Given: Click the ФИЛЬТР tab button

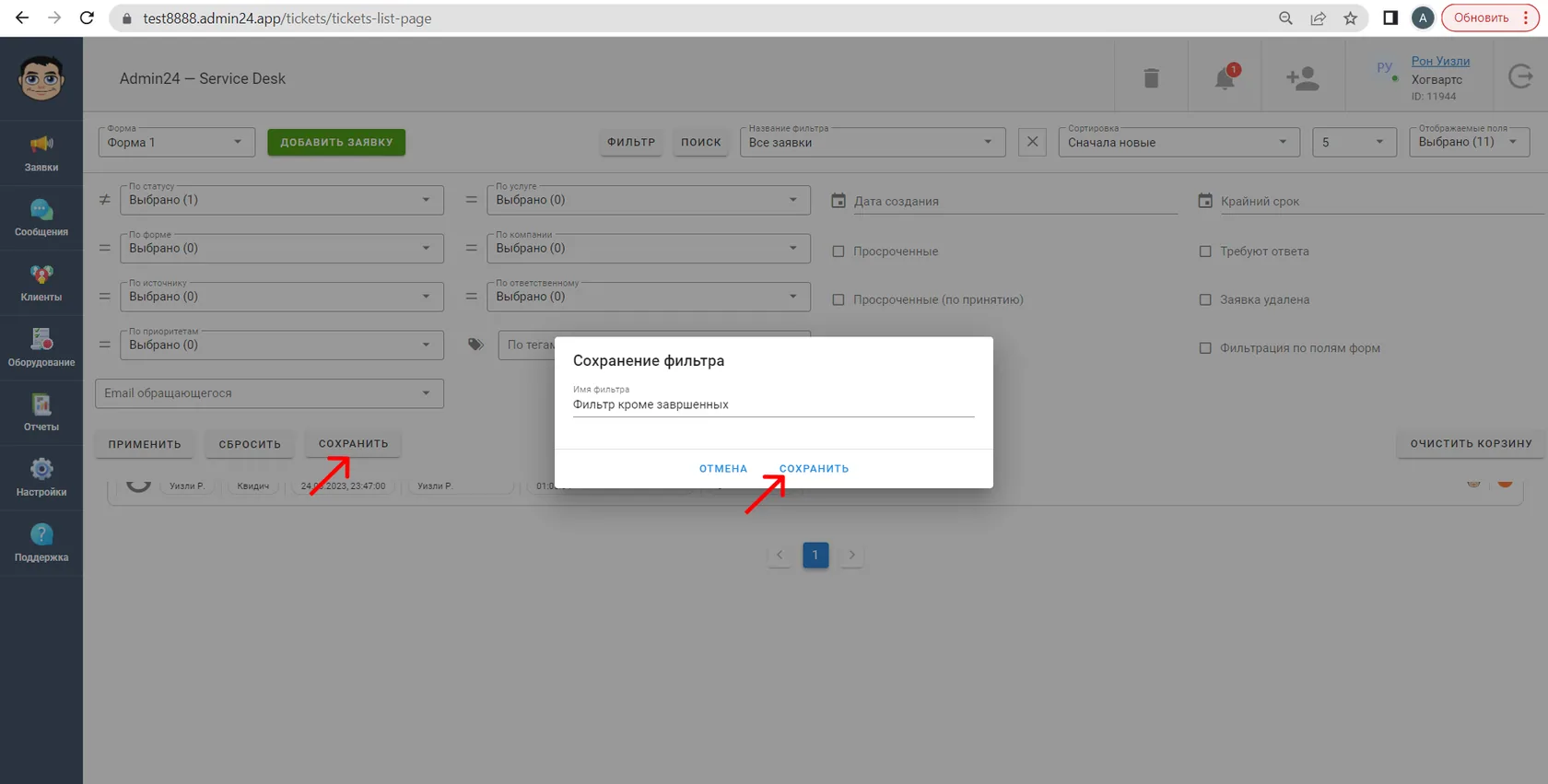Looking at the screenshot, I should [631, 142].
